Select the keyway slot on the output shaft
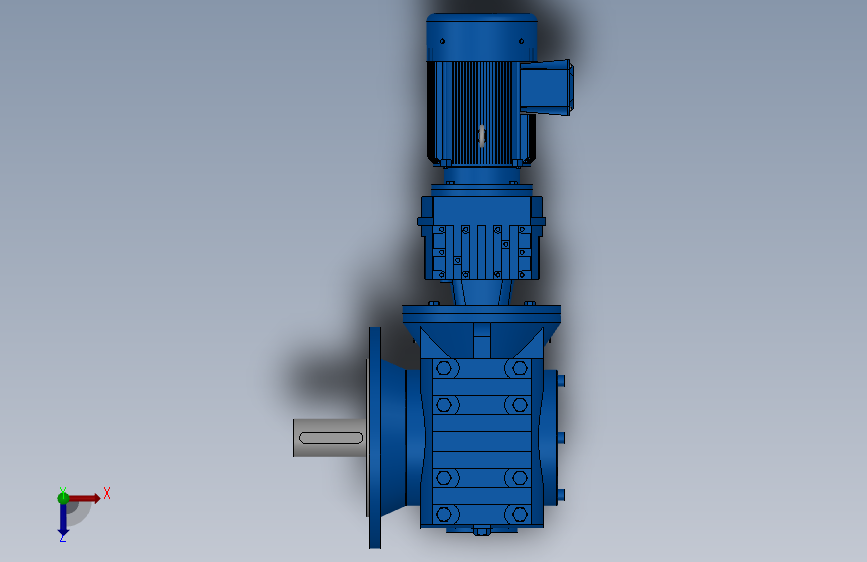Viewport: 867px width, 562px height. coord(331,438)
